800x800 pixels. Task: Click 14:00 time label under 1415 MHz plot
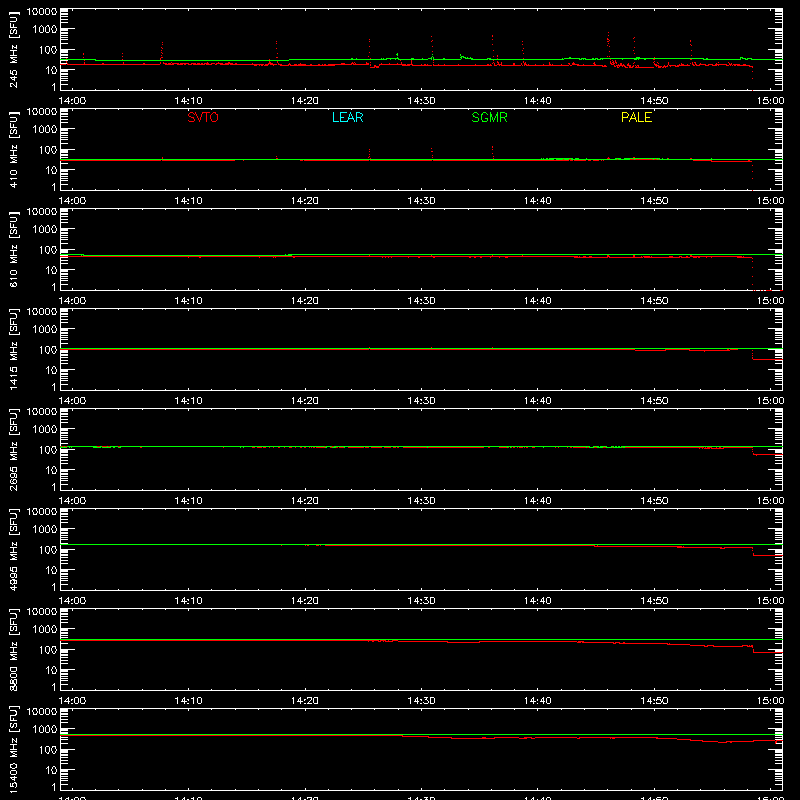(x=72, y=401)
